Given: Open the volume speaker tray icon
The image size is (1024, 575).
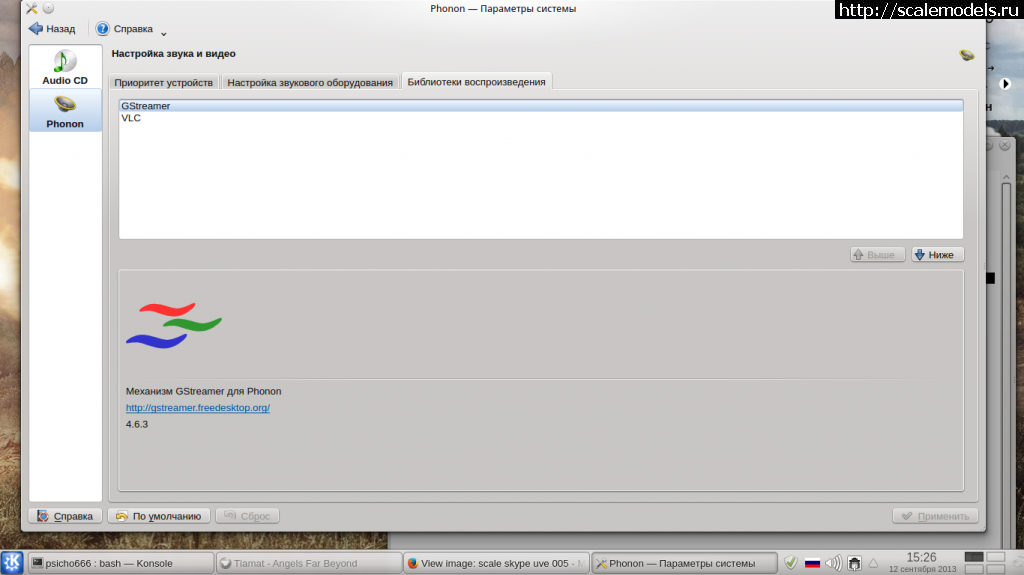Looking at the screenshot, I should (x=833, y=563).
